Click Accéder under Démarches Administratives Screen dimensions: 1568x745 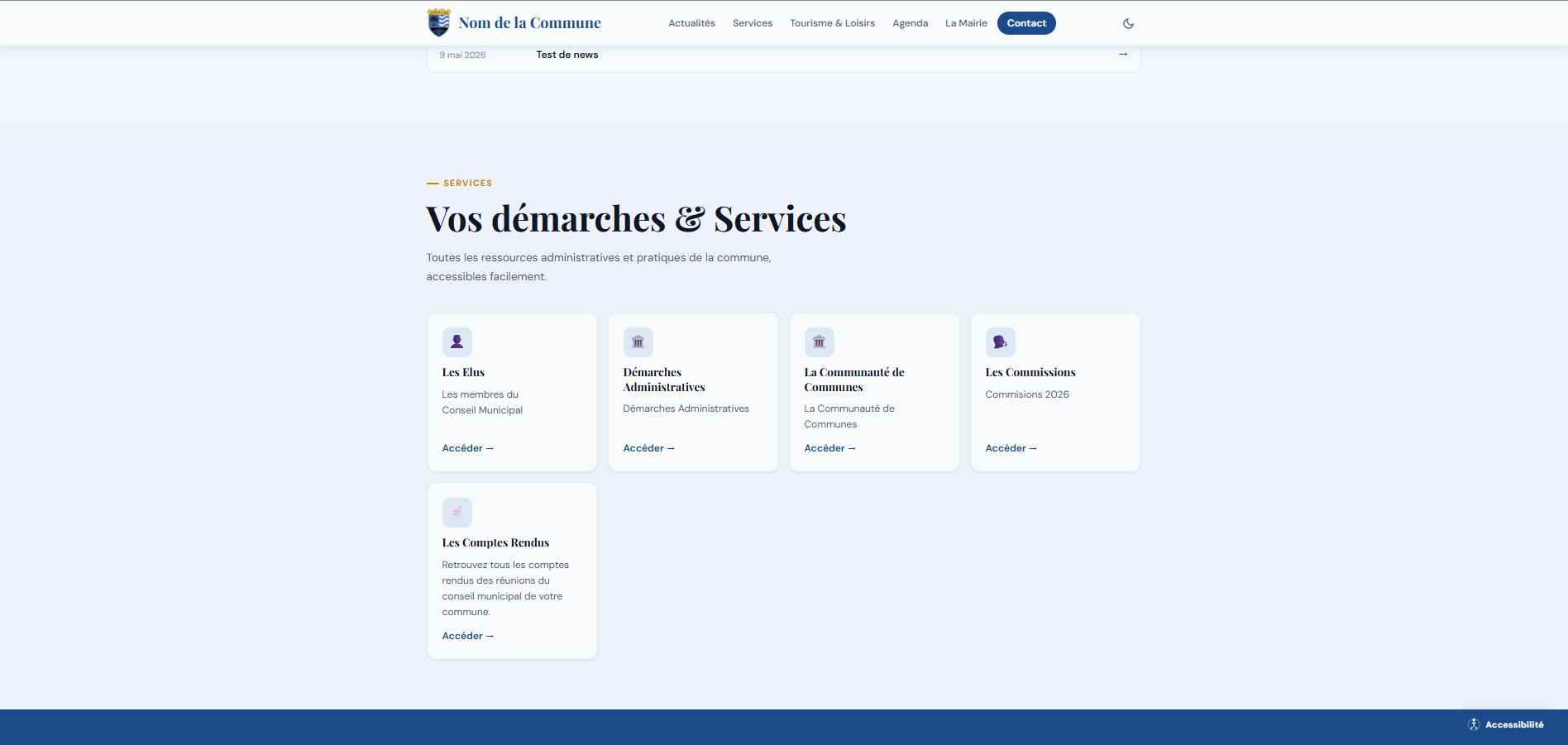[648, 448]
